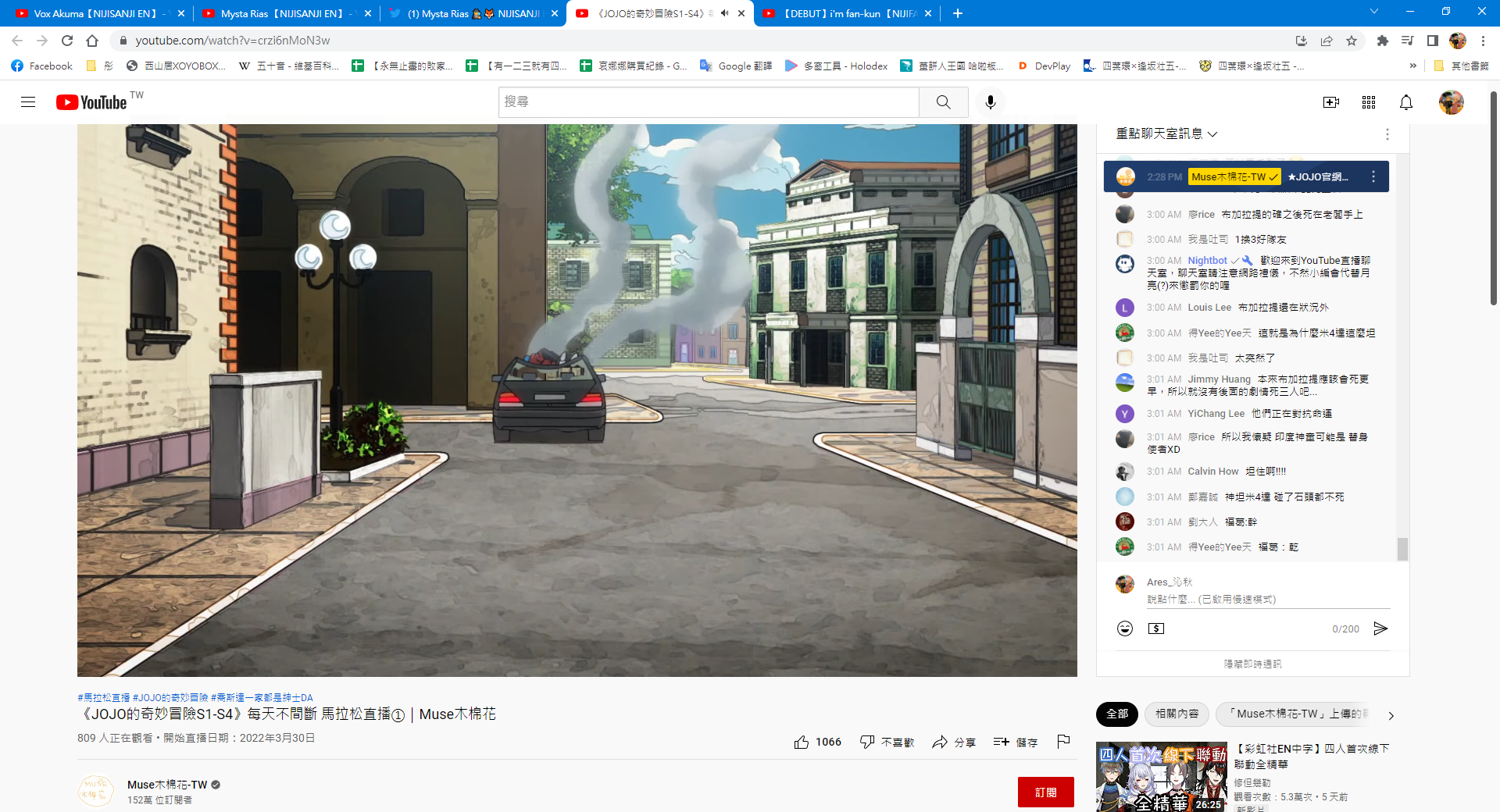1500x812 pixels.
Task: Open the DevPlay bookmark
Action: pos(1044,66)
